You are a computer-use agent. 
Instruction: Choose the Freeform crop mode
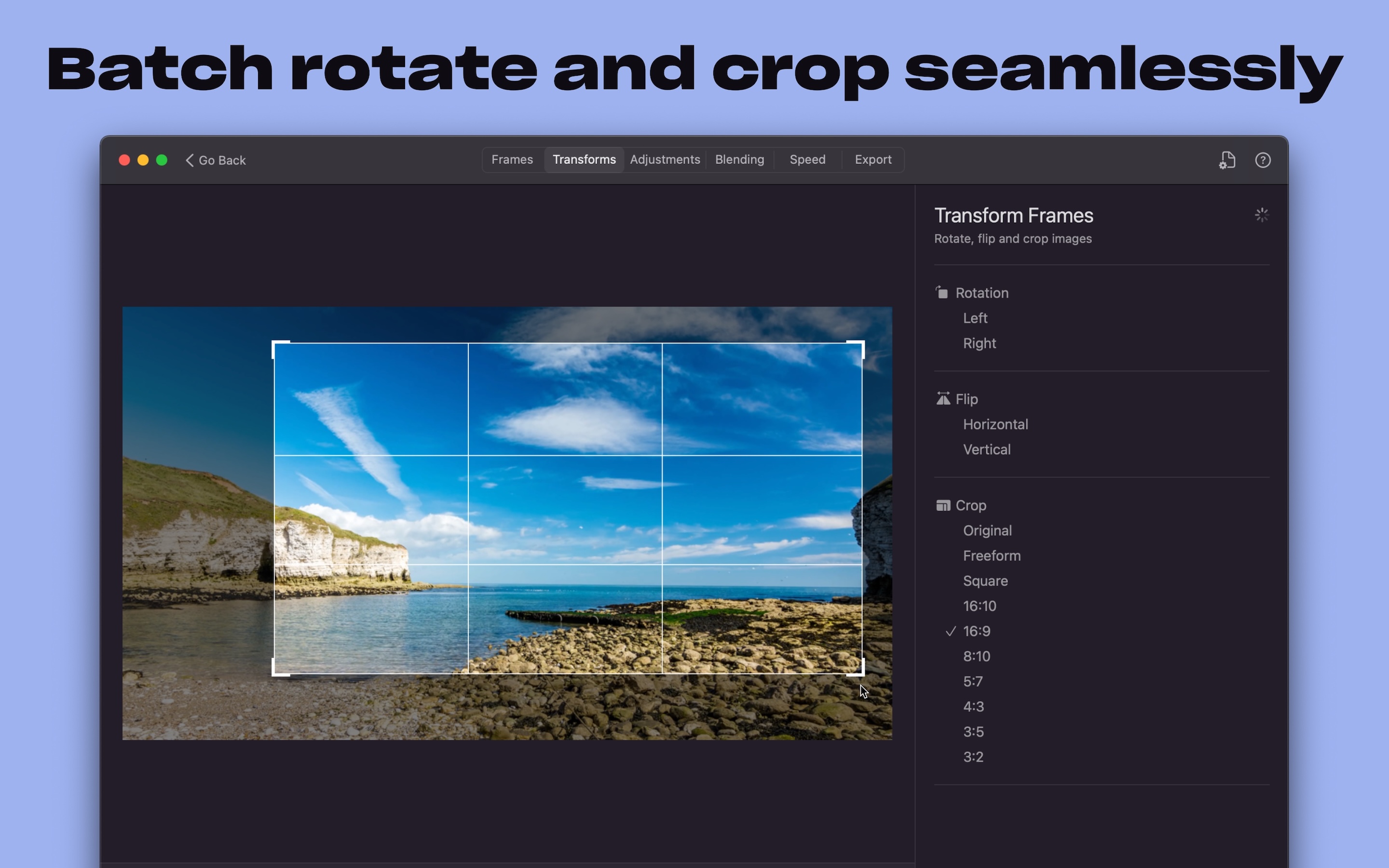(991, 555)
